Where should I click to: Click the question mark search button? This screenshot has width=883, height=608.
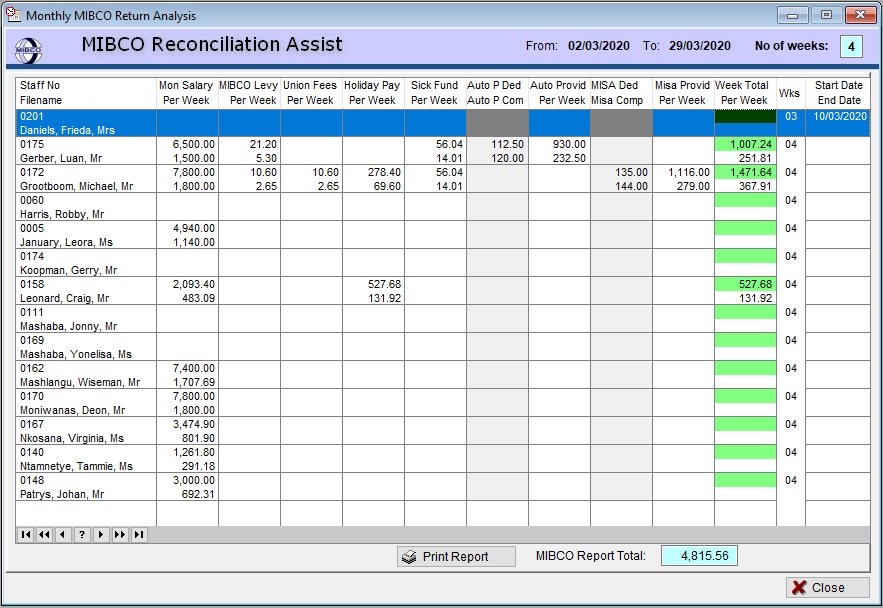(x=82, y=534)
